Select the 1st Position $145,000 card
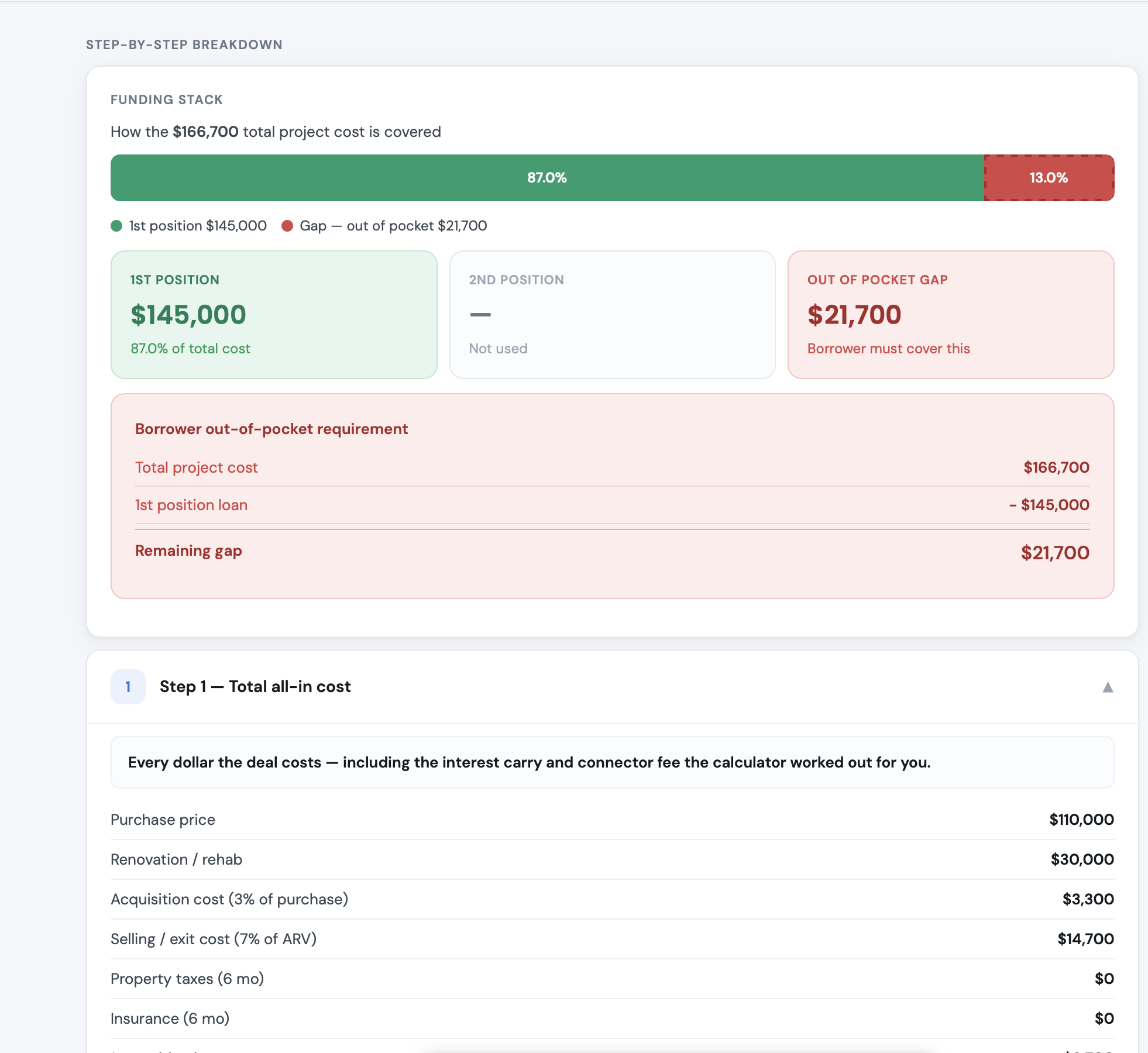This screenshot has height=1053, width=1148. 274,315
